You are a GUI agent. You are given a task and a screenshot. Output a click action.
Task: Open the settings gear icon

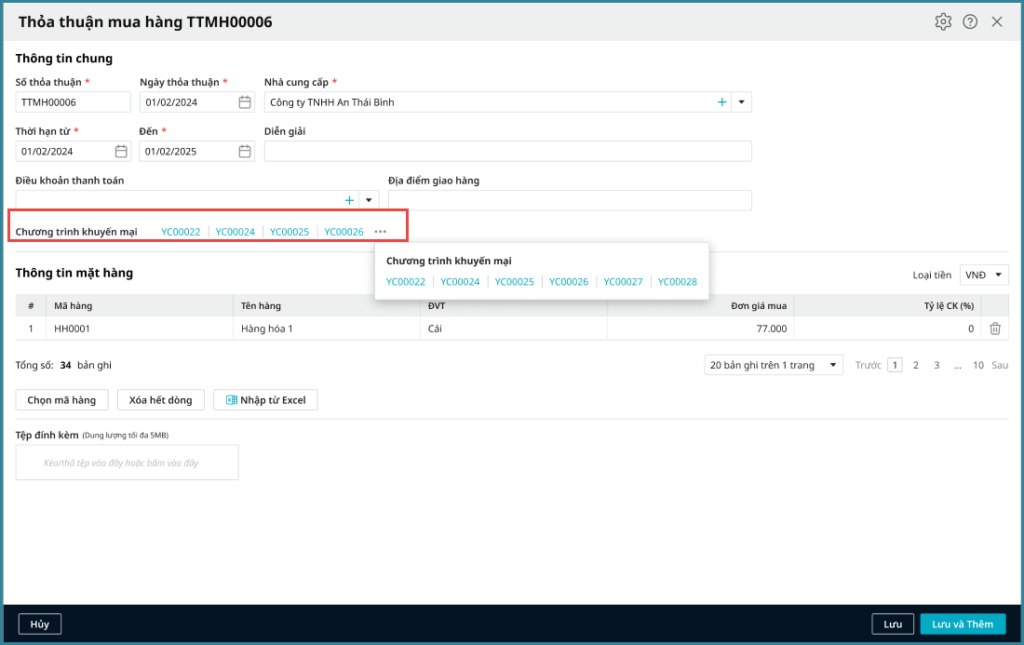coord(942,22)
